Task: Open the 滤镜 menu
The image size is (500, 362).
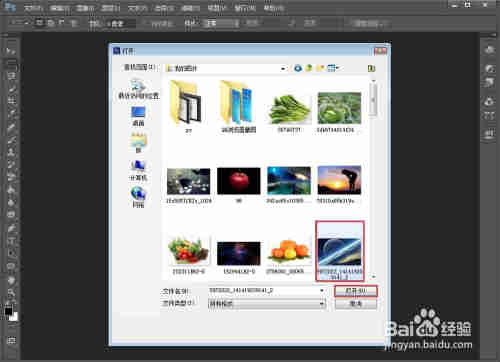Action: point(190,8)
